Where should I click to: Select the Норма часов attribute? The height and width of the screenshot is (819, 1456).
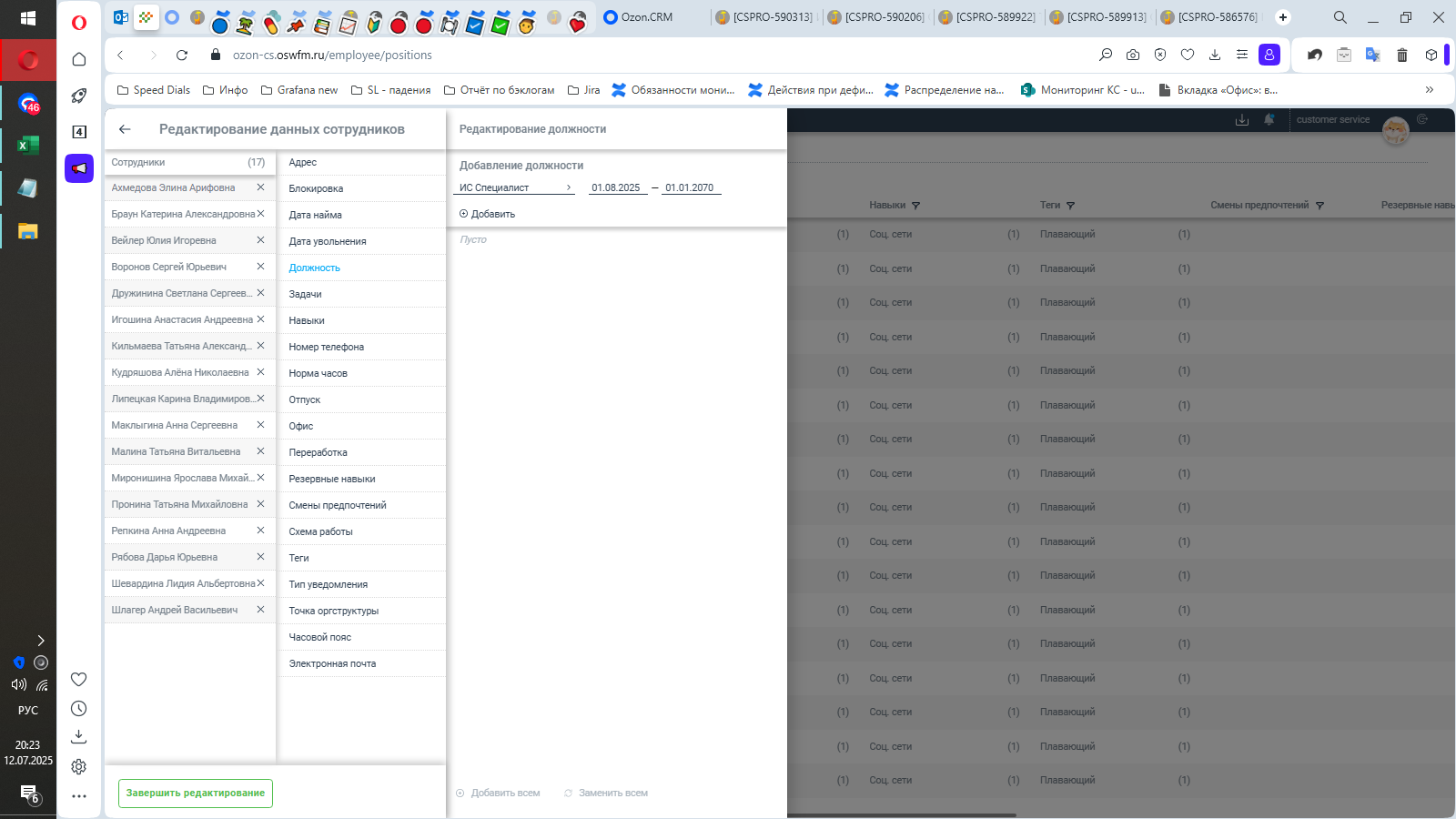[x=361, y=373]
